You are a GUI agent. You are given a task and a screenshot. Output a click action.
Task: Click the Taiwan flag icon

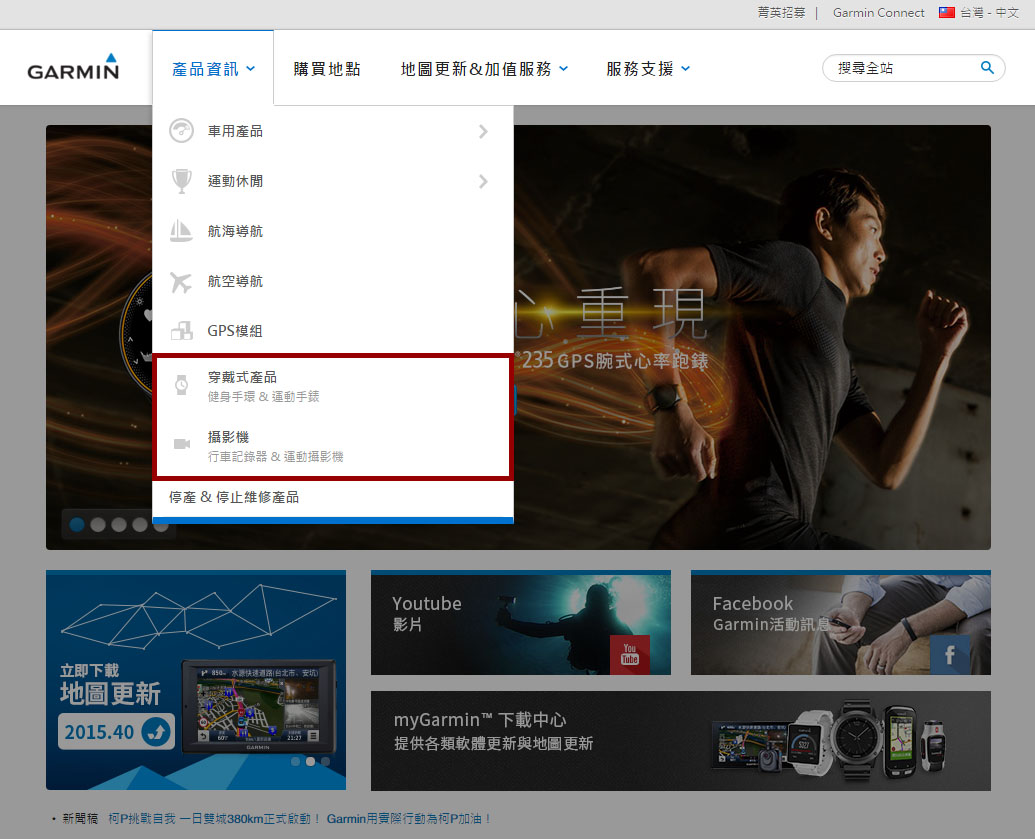click(x=947, y=13)
